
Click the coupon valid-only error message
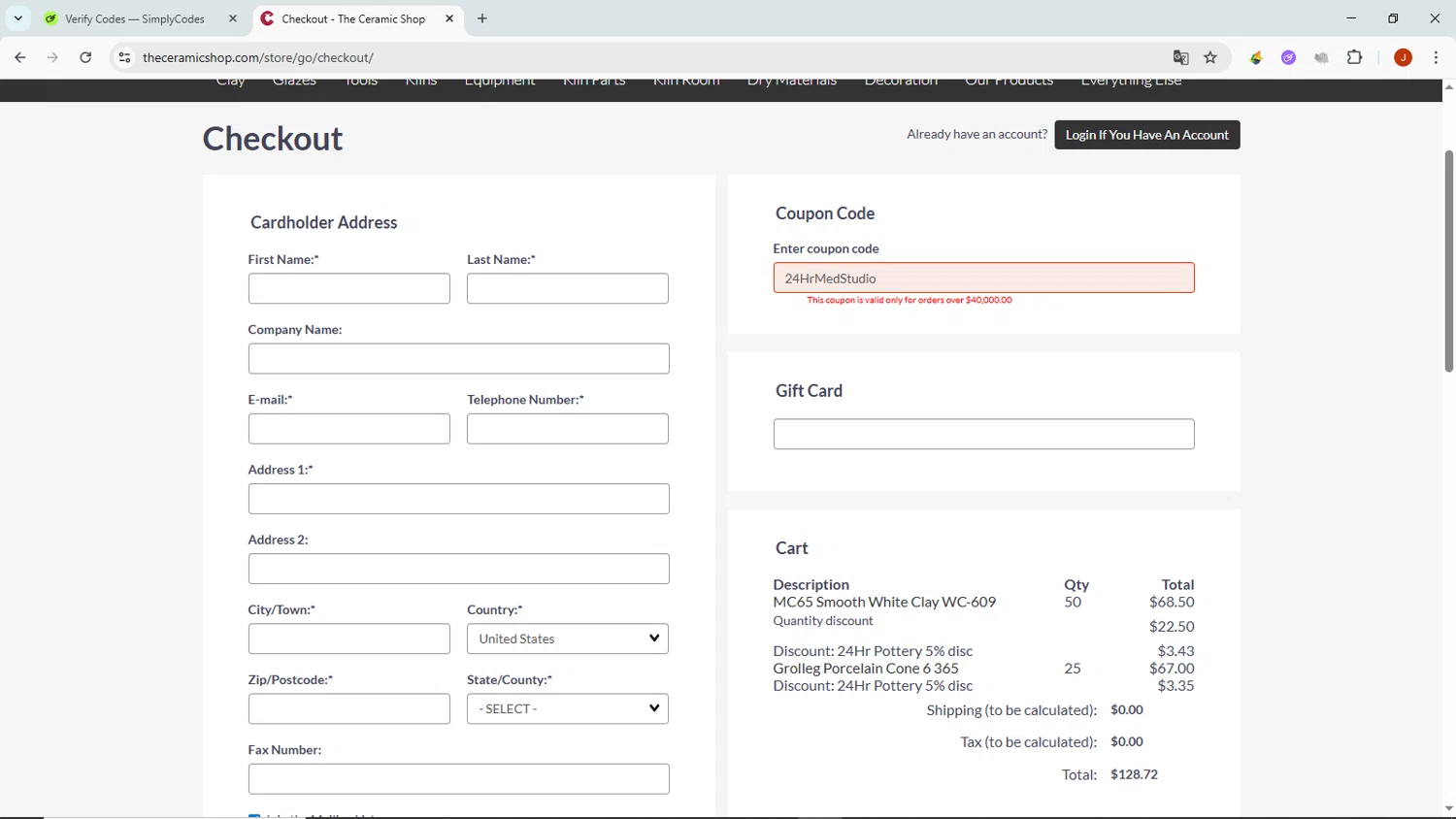click(910, 300)
